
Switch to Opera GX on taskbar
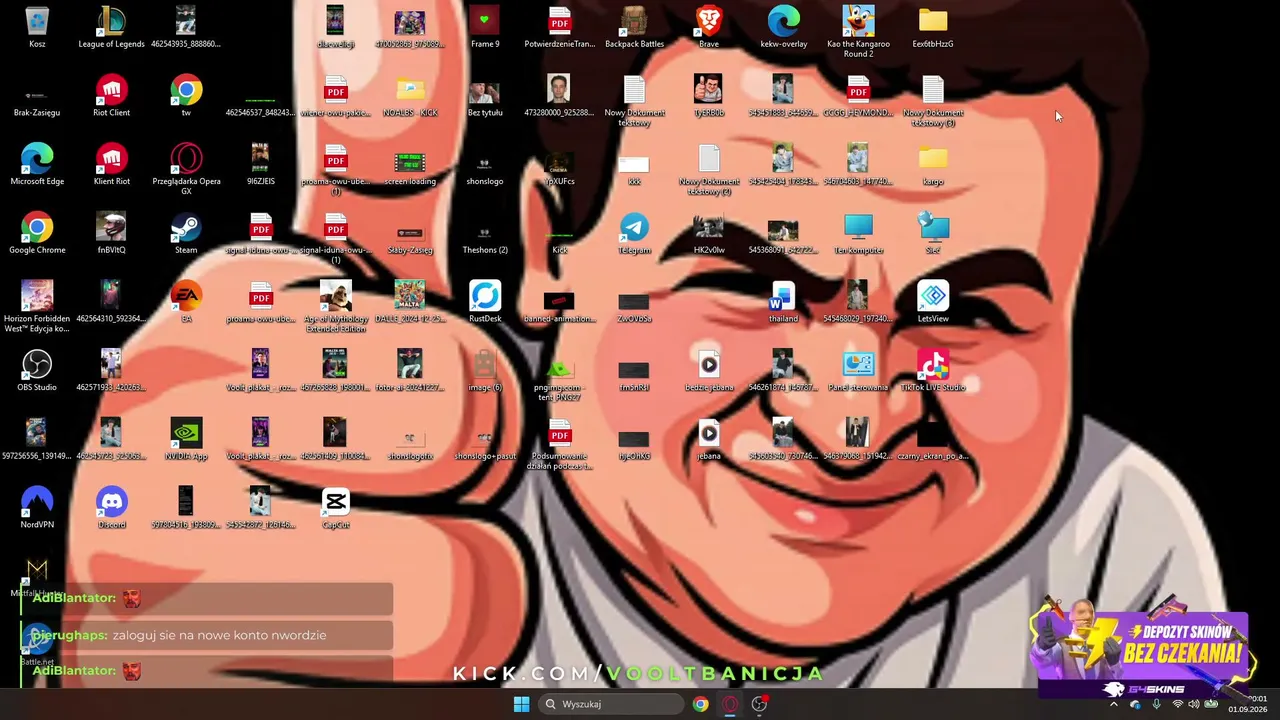[730, 704]
